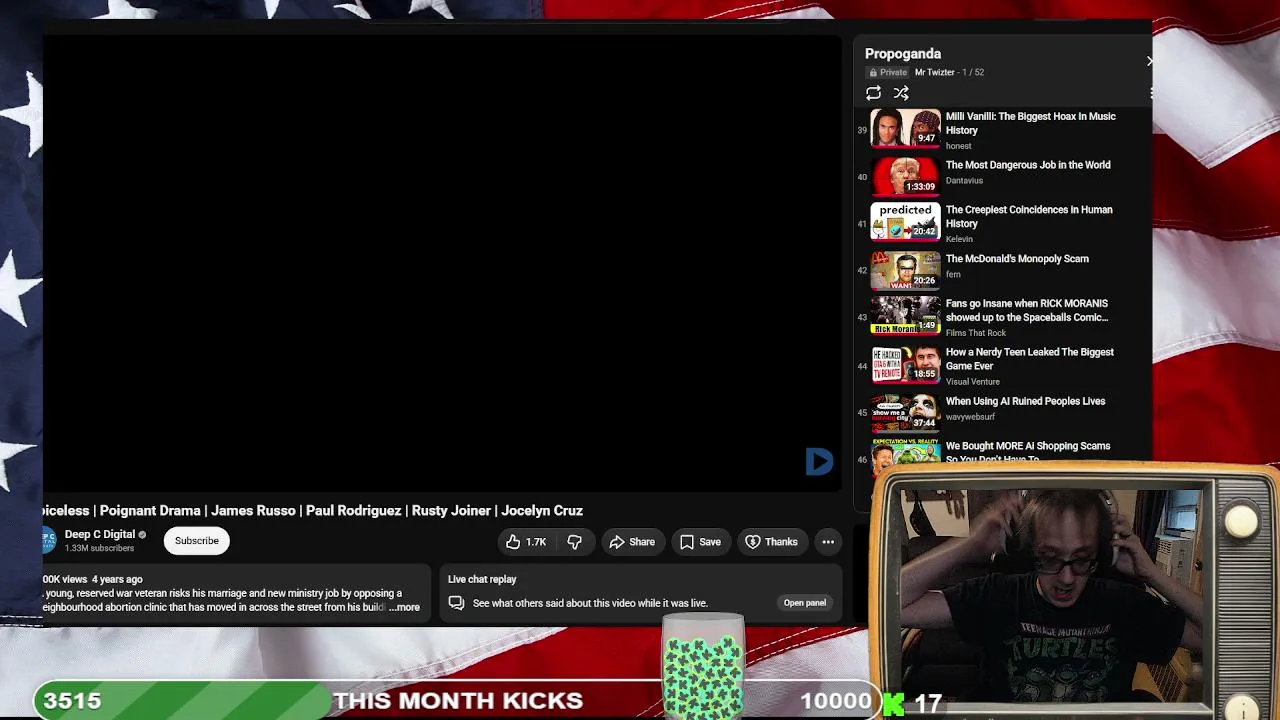Image resolution: width=1280 pixels, height=720 pixels.
Task: Dislike this video
Action: point(575,542)
